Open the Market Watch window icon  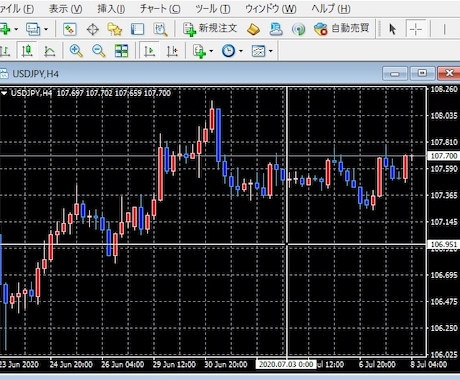70,29
